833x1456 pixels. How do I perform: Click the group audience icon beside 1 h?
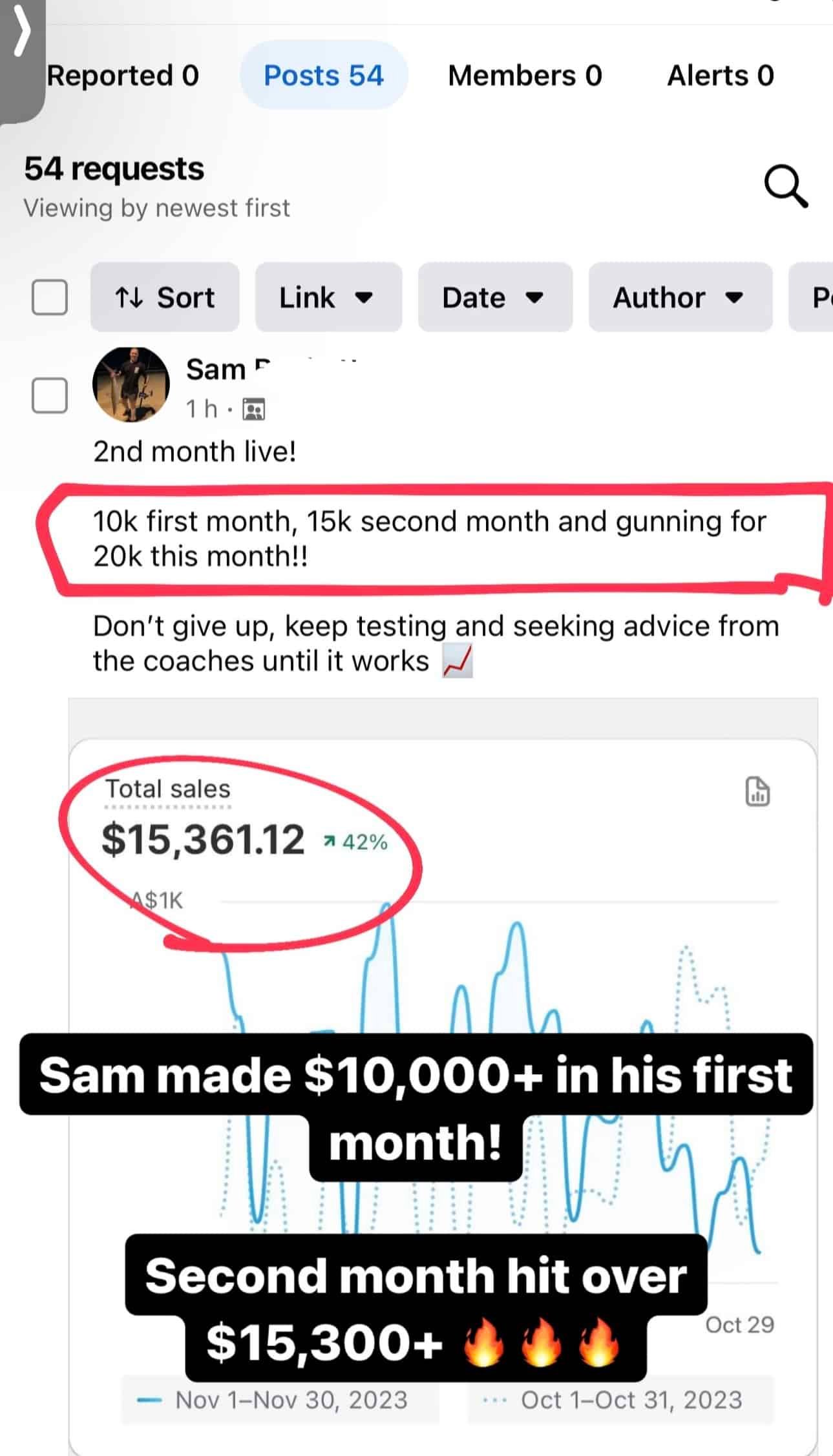coord(253,409)
